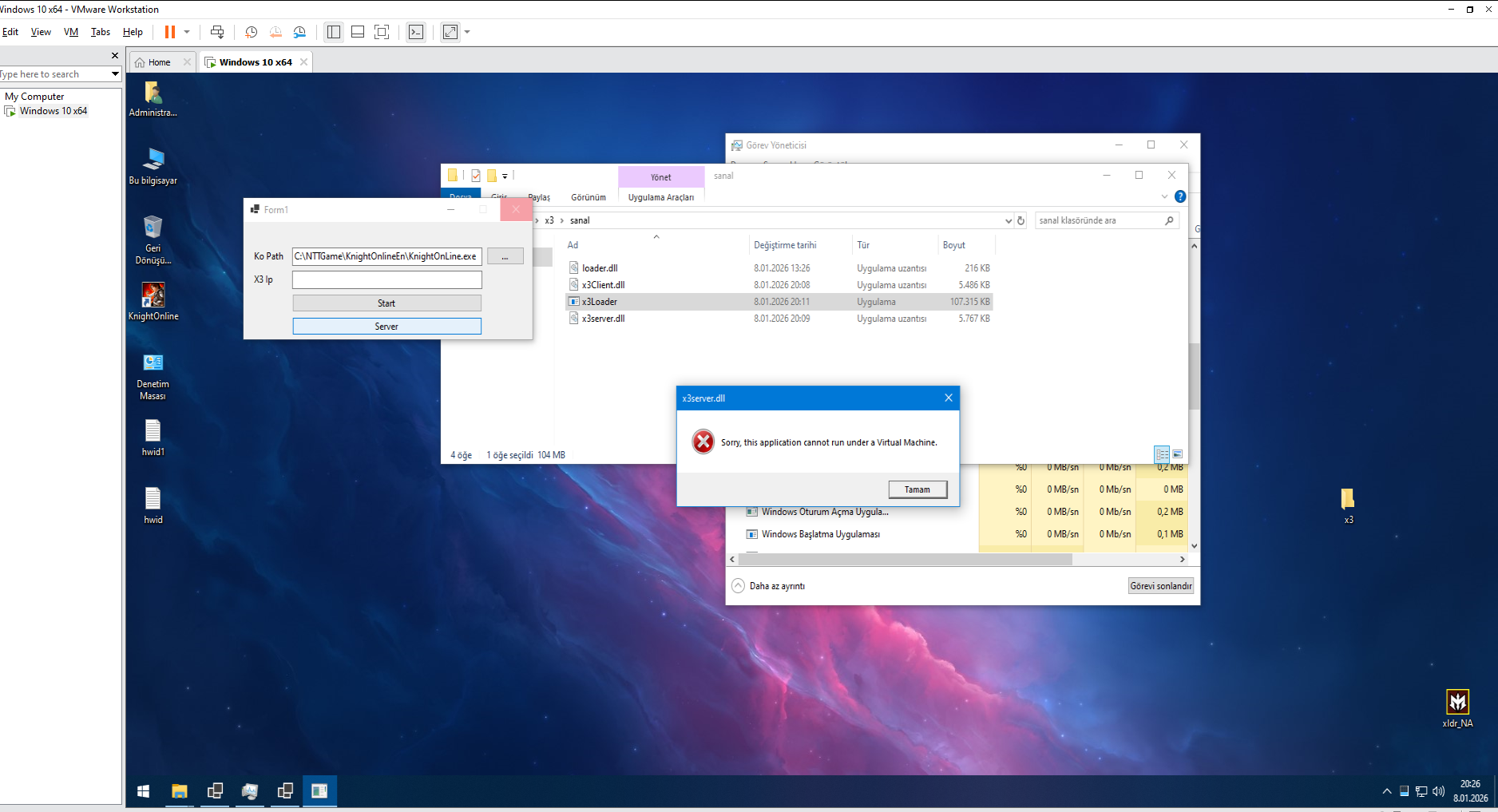Click the Server button in Form1
The width and height of the screenshot is (1498, 812).
pyautogui.click(x=387, y=327)
